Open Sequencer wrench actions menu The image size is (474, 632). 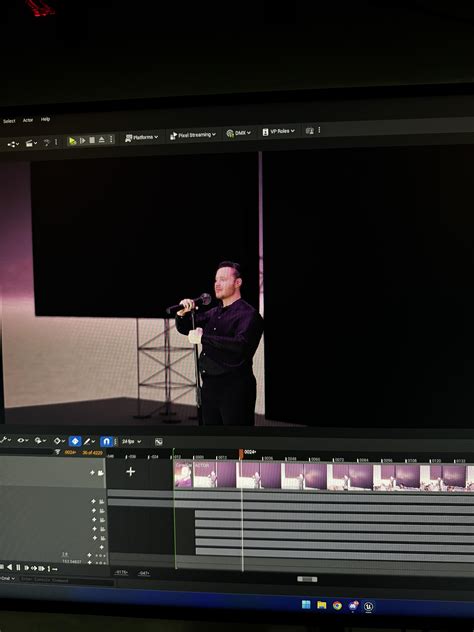click(5, 440)
